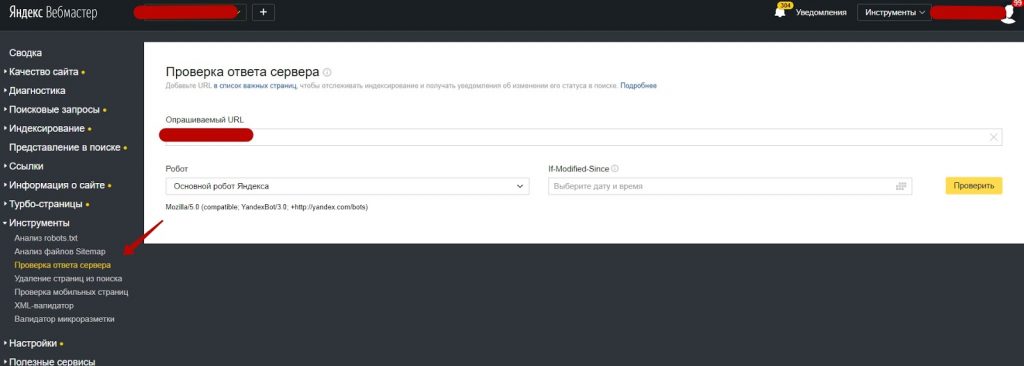Add a new site with the plus button

click(x=263, y=12)
